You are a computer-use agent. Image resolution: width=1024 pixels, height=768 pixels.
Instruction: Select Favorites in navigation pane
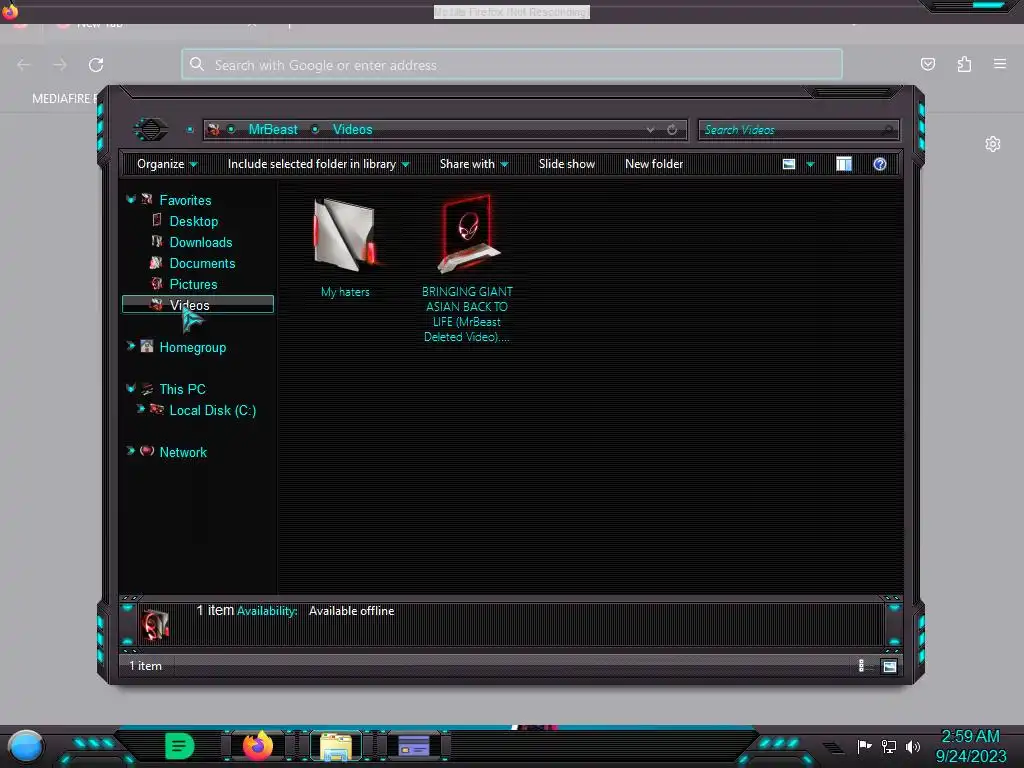pos(185,200)
